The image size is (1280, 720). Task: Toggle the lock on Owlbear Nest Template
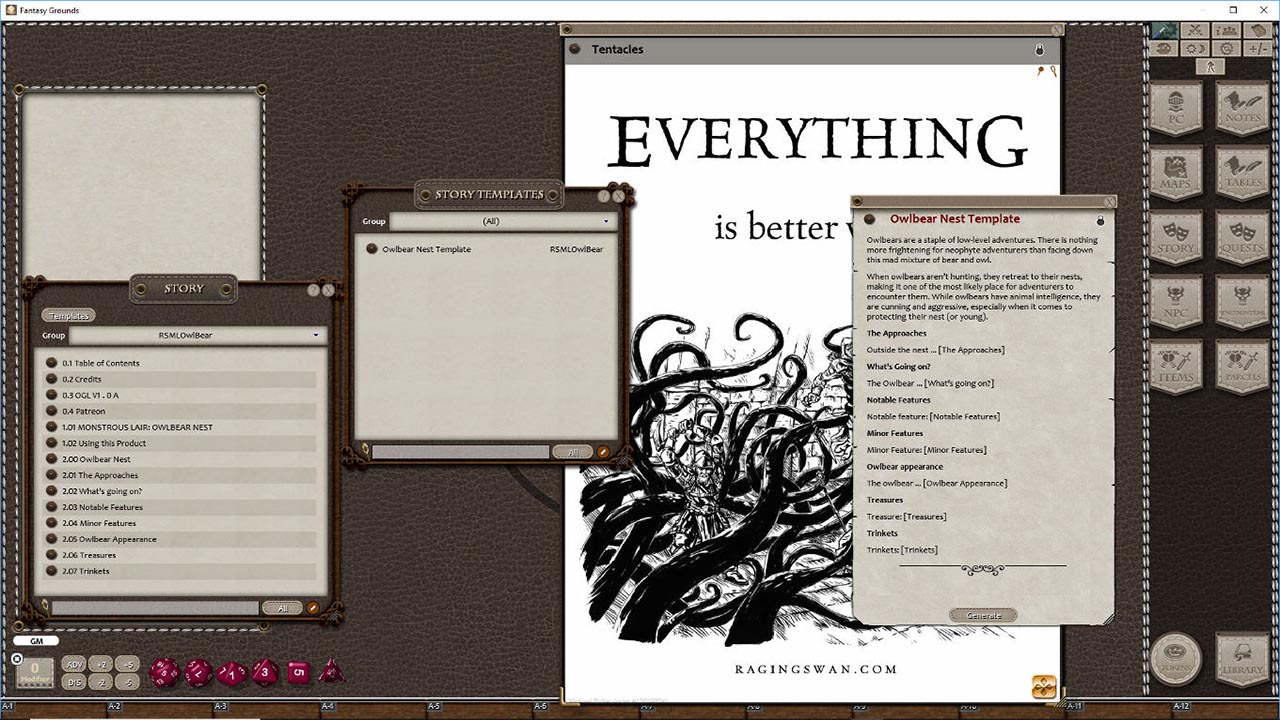[x=1100, y=220]
